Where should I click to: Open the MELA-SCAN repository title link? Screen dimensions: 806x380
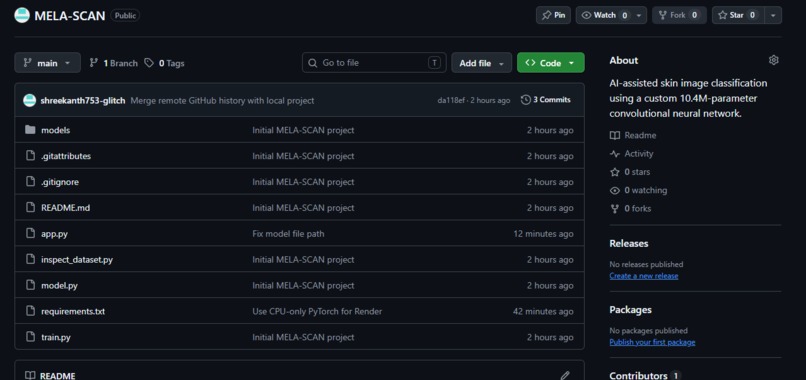point(69,15)
